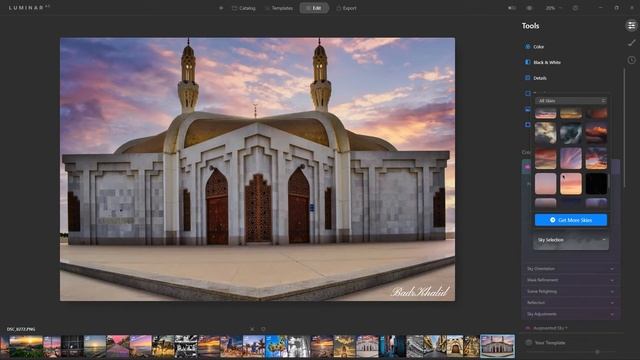Viewport: 640px width, 360px height.
Task: Choose the highlighted orange-pink sunset sky
Action: point(571,184)
